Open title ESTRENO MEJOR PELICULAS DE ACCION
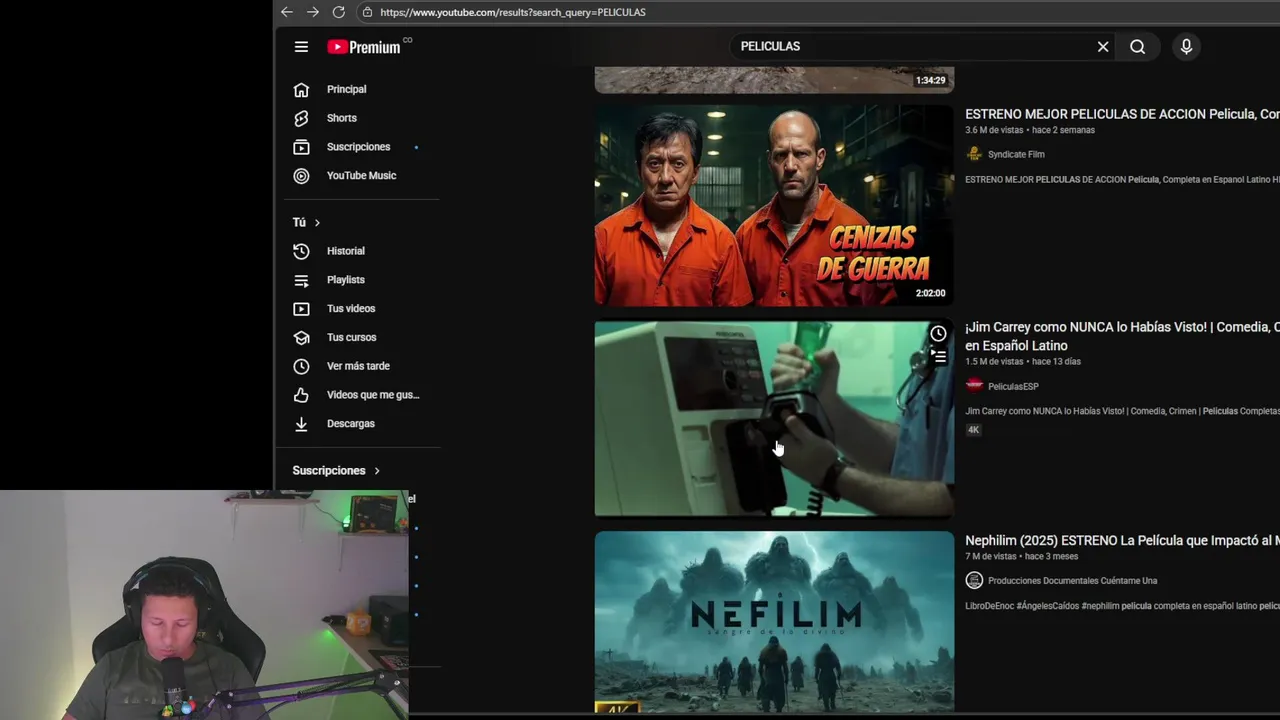The image size is (1280, 720). click(x=1122, y=114)
